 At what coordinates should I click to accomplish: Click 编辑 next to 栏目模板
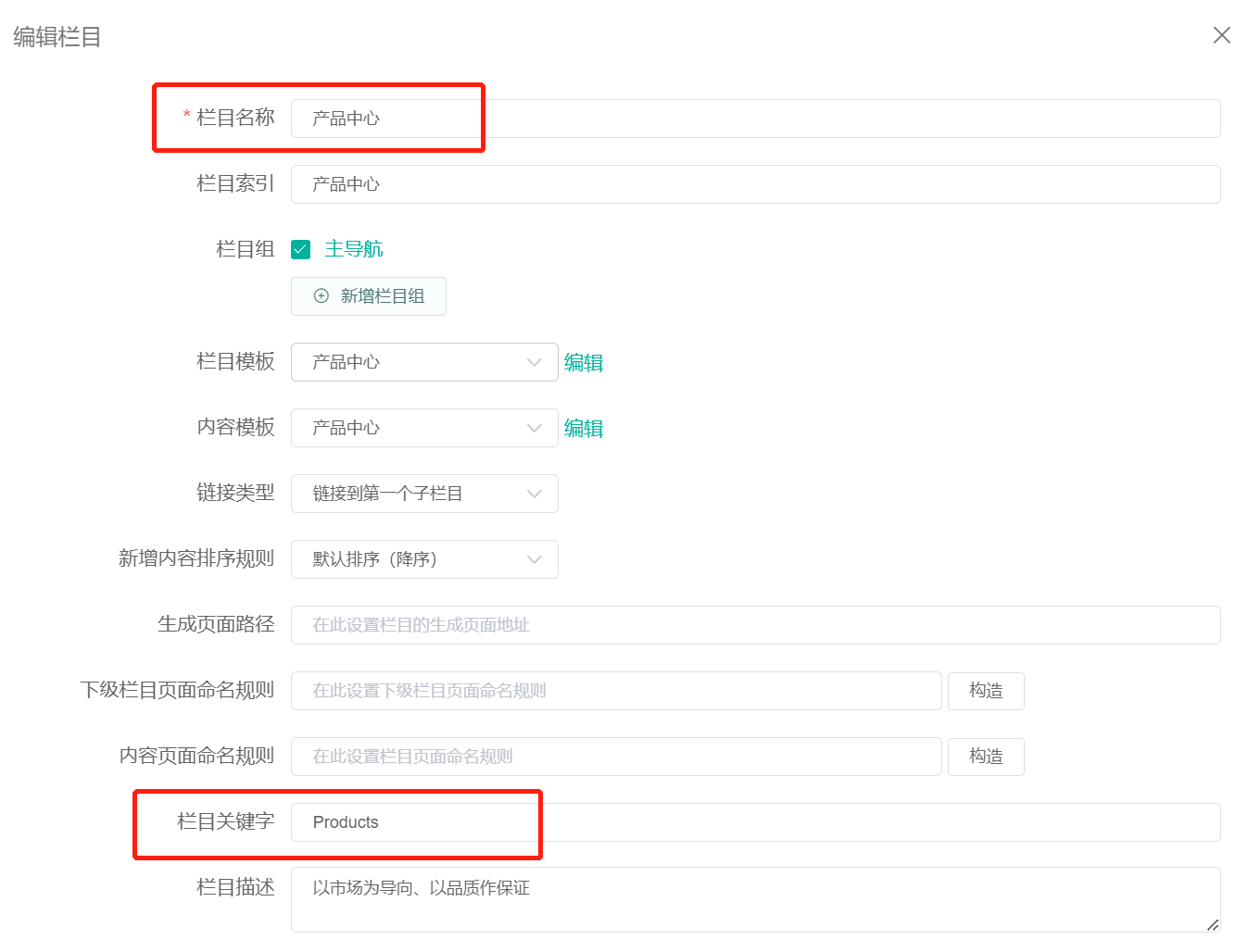[x=584, y=362]
